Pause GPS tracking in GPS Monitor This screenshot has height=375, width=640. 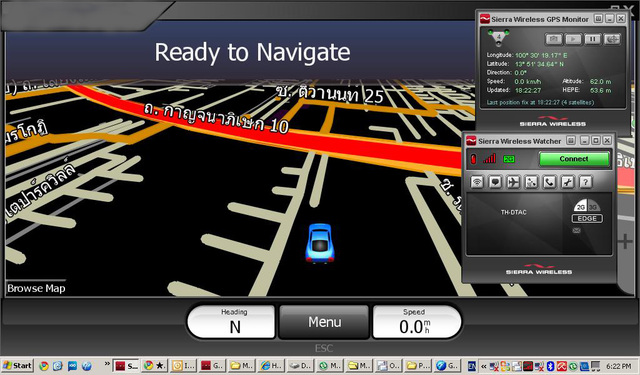click(x=592, y=39)
